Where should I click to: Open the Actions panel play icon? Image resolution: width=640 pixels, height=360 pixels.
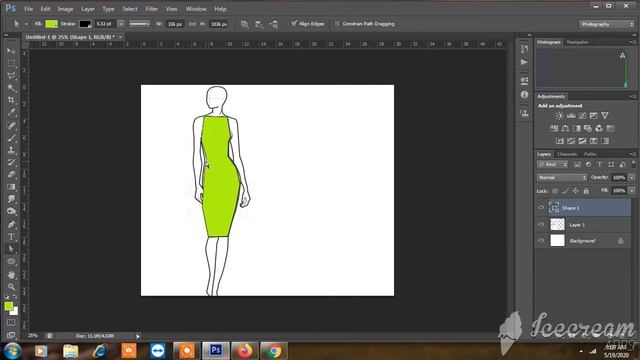click(x=524, y=62)
